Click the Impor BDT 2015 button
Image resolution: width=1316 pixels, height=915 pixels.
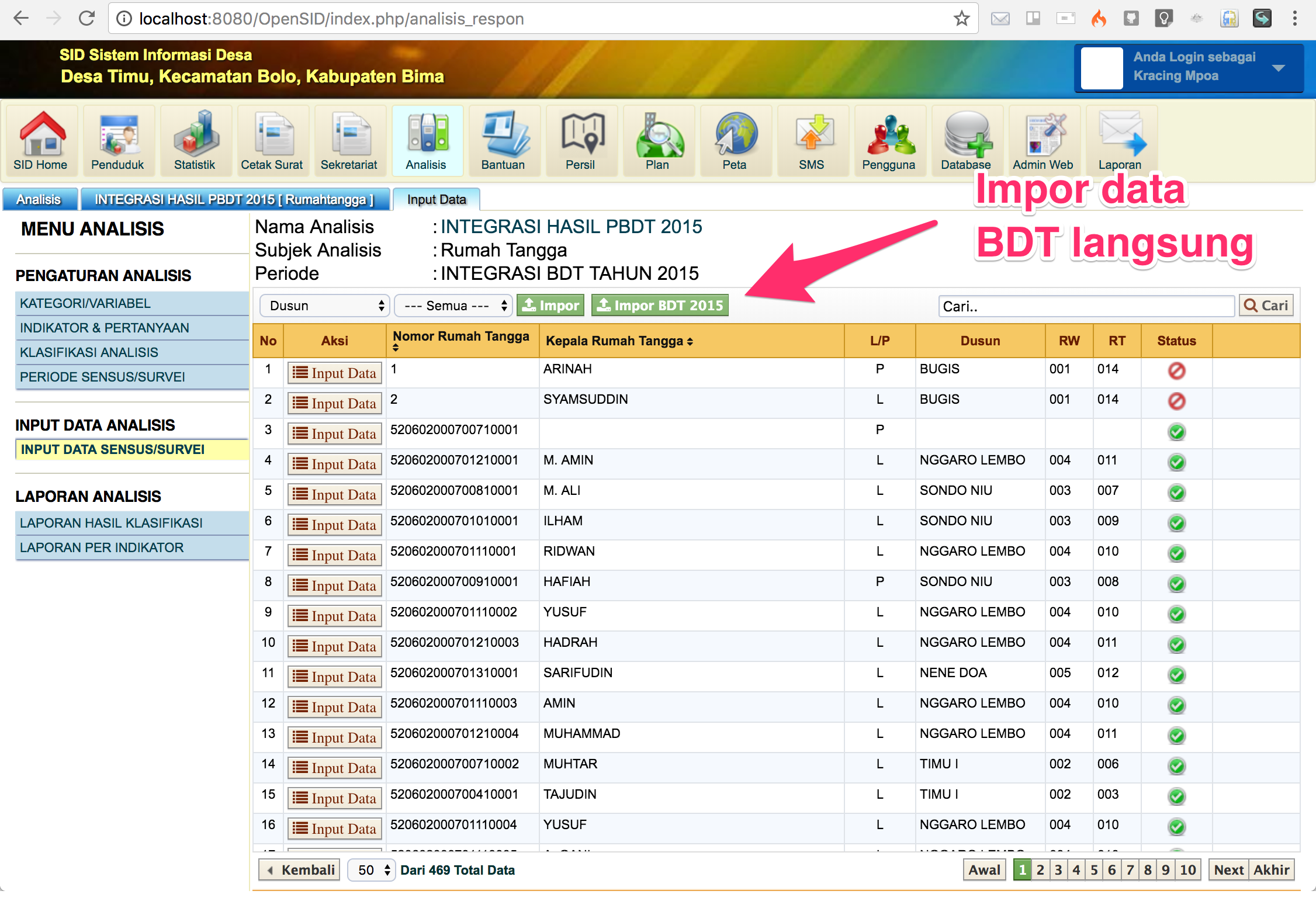[660, 306]
